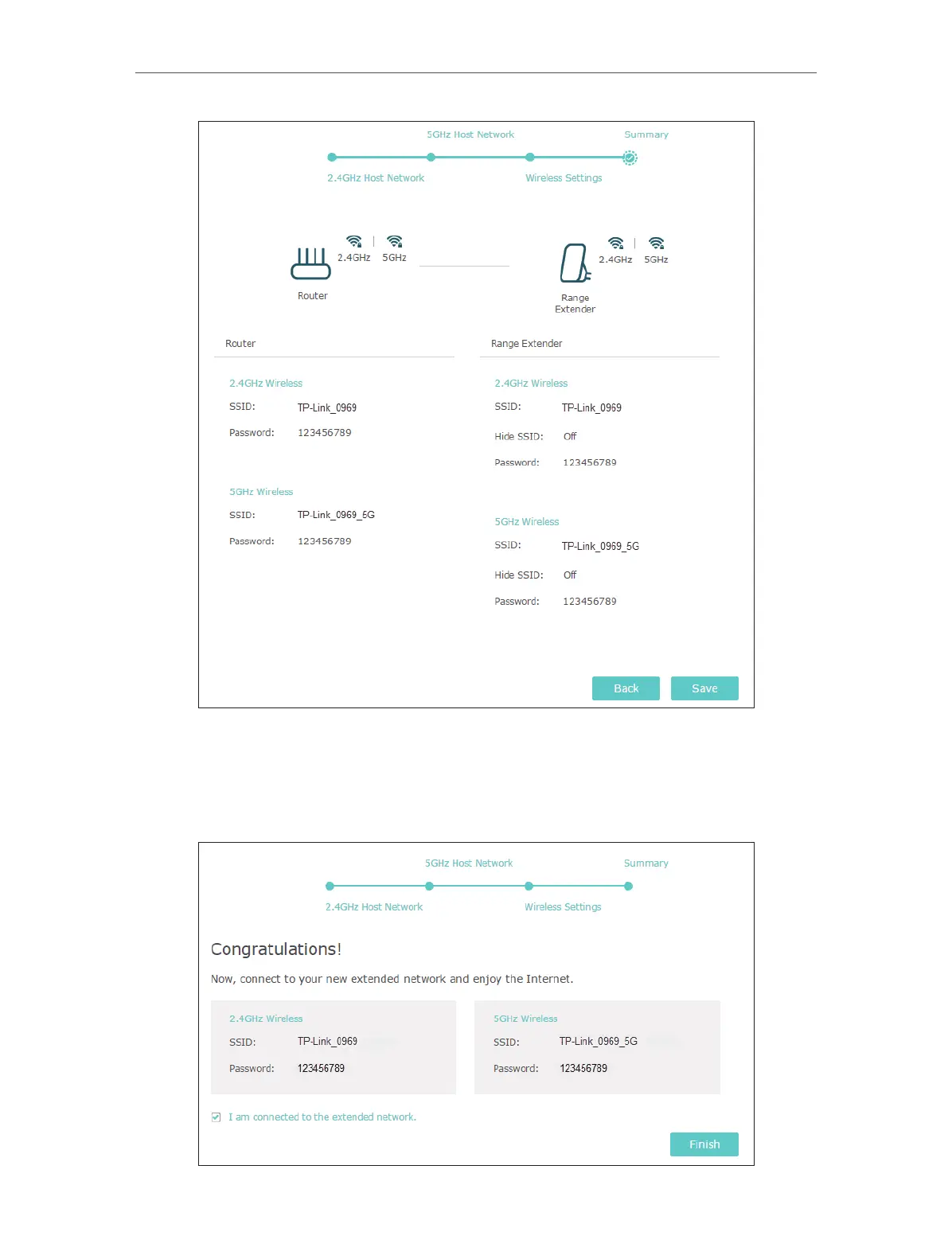952x1259 pixels.
Task: Select 5GHz Host Network step in Congratulations wizard
Action: point(469,863)
